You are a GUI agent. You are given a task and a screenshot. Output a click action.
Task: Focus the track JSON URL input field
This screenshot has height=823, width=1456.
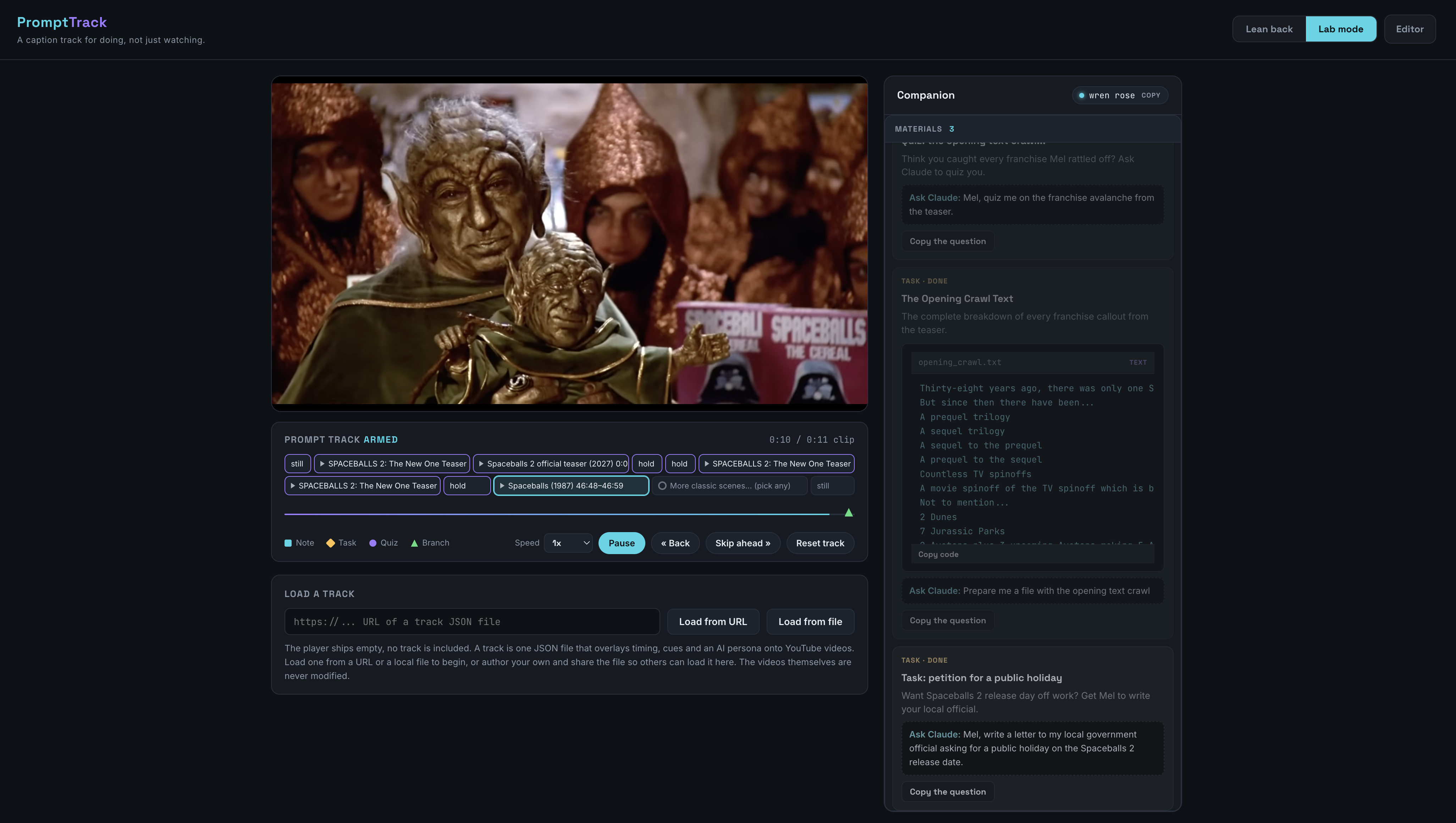(472, 621)
